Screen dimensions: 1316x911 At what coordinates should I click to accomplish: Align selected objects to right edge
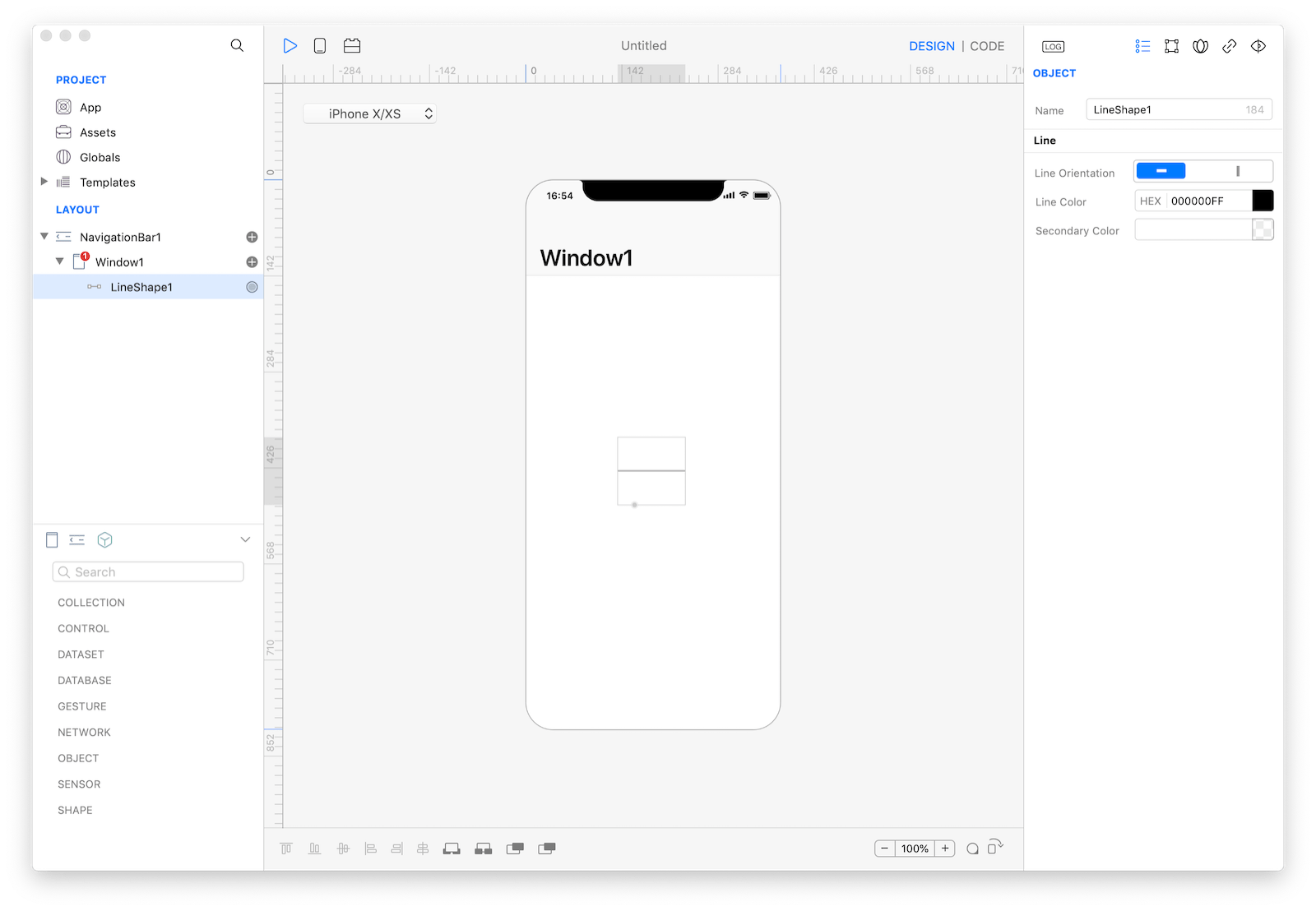[x=397, y=849]
